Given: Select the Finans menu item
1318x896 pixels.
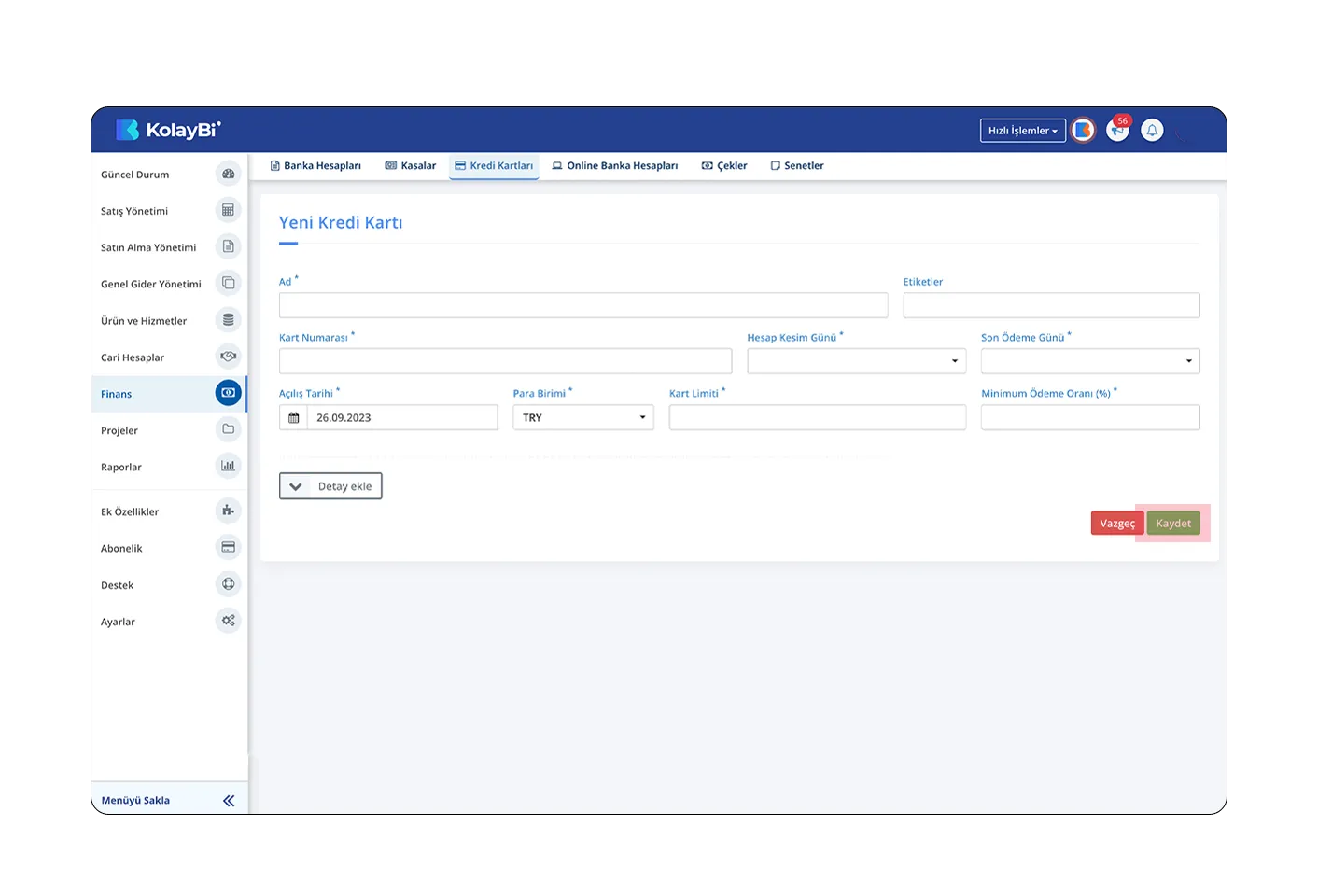Looking at the screenshot, I should tap(169, 394).
